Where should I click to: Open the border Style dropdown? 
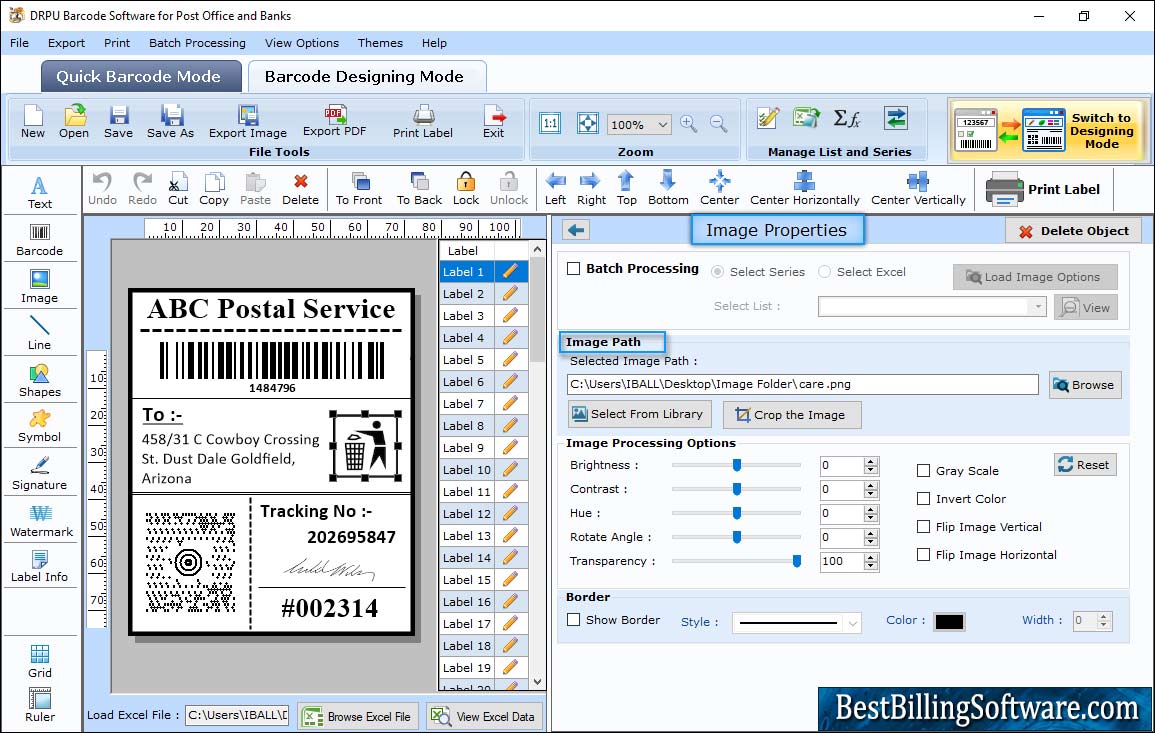[852, 623]
